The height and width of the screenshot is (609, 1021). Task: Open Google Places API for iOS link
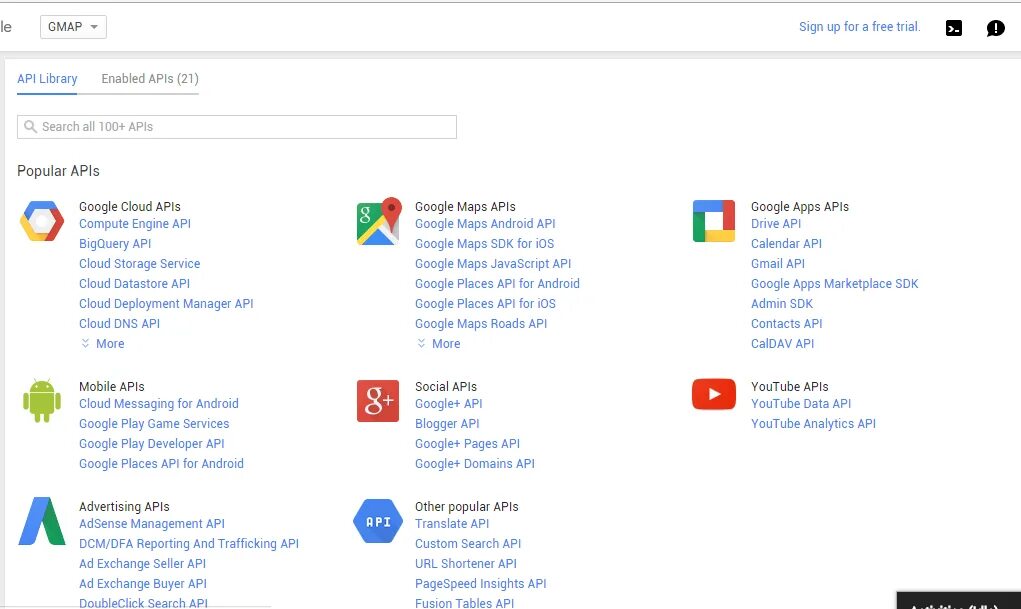tap(485, 304)
